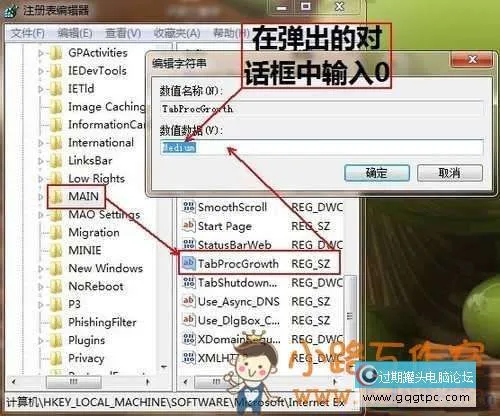Expand the P3 tree node
This screenshot has height=416, width=500.
(x=40, y=305)
